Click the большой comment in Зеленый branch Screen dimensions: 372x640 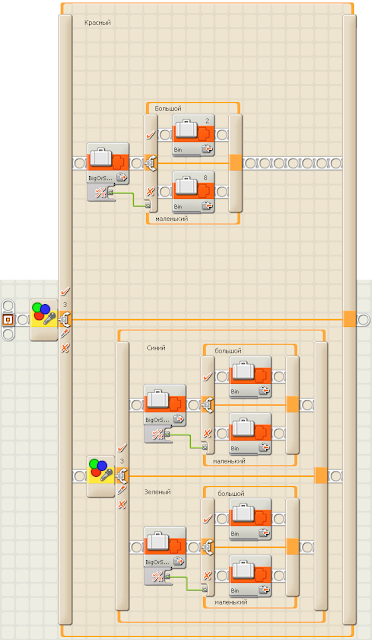[x=231, y=493]
